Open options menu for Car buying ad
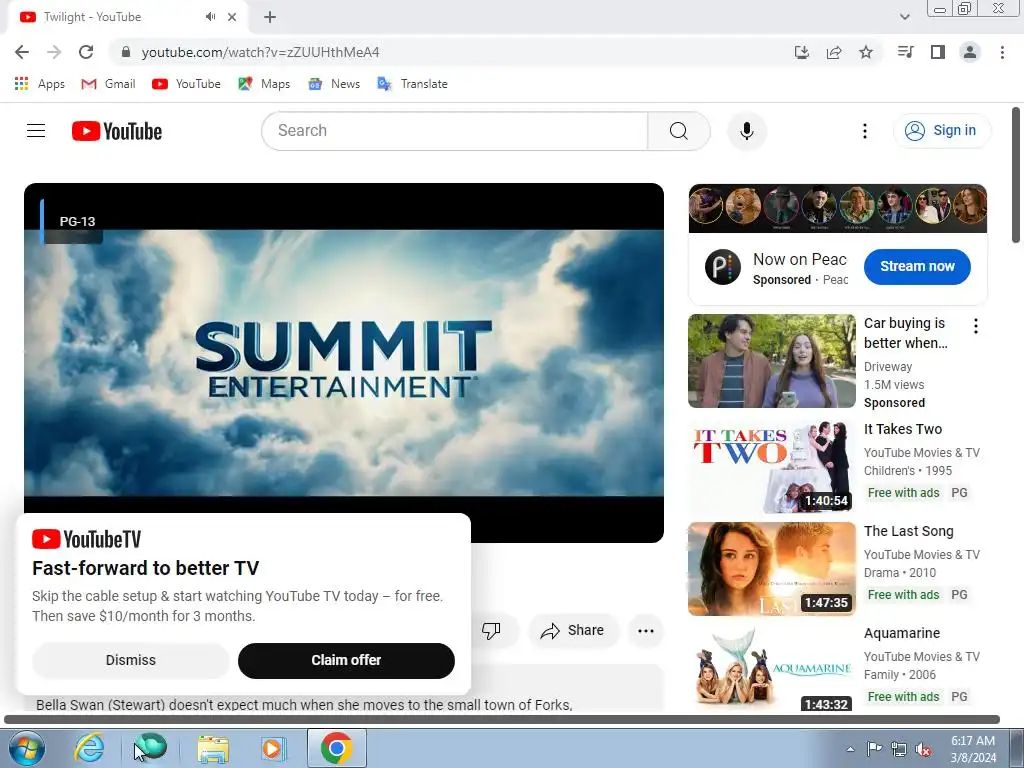The width and height of the screenshot is (1024, 768). click(976, 326)
